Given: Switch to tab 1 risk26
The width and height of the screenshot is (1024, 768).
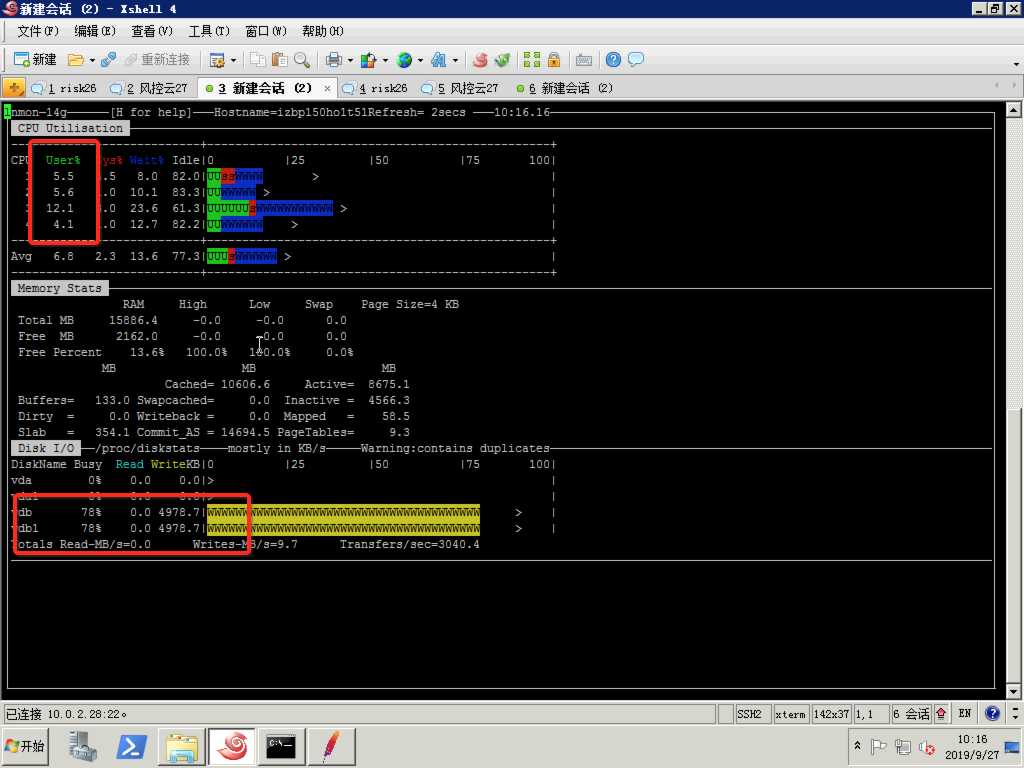Looking at the screenshot, I should click(x=63, y=88).
